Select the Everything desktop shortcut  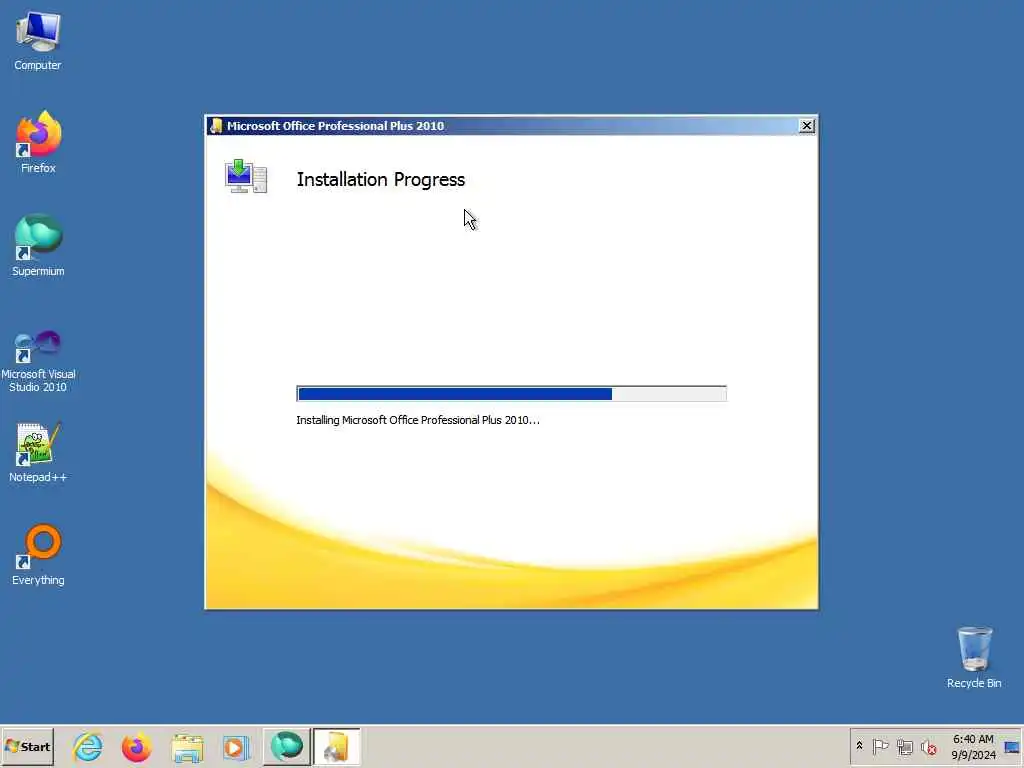(38, 555)
